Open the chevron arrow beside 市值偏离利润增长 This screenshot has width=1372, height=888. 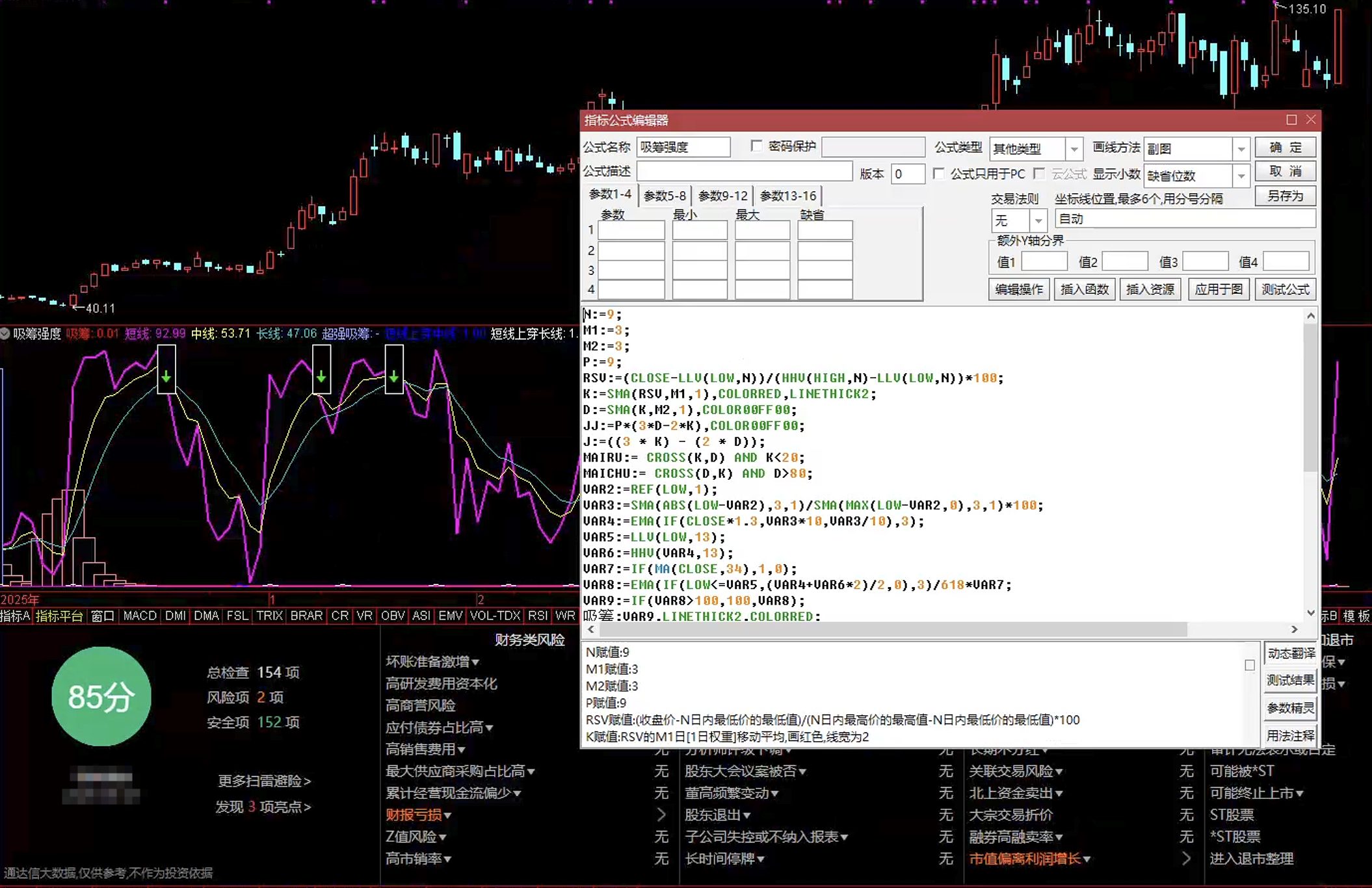tap(1187, 858)
